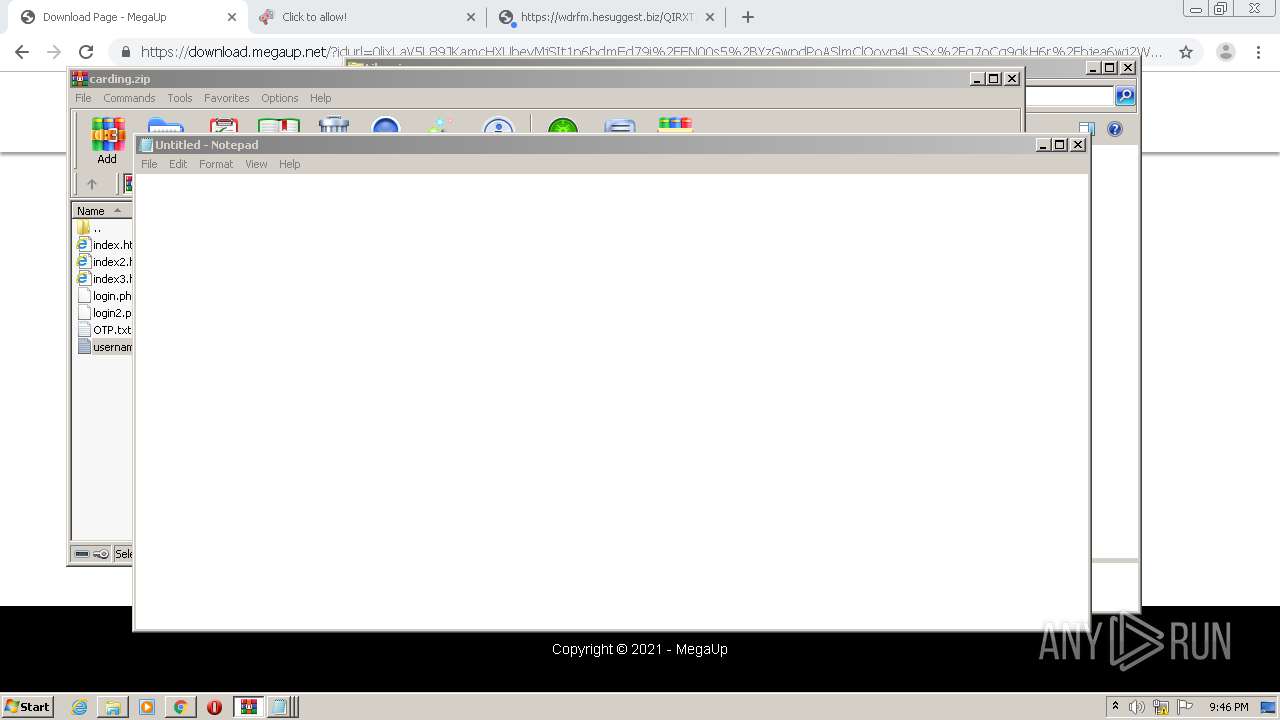1280x720 pixels.
Task: Open Windows Explorer from taskbar
Action: 113,707
